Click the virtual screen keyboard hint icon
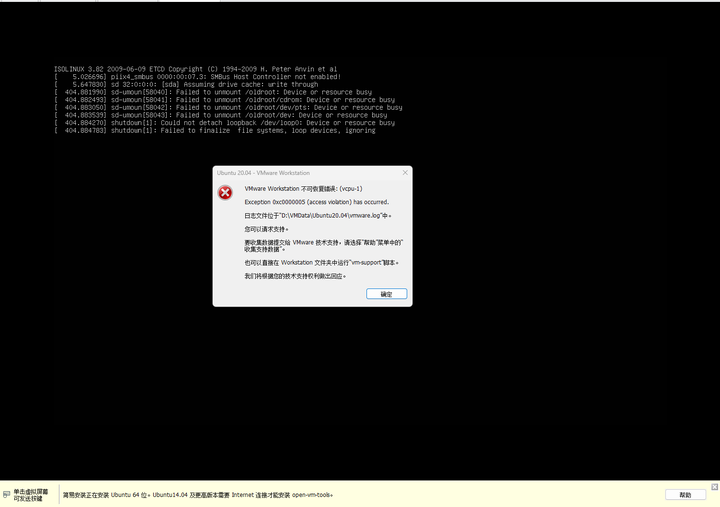The height and width of the screenshot is (507, 720). 6,495
